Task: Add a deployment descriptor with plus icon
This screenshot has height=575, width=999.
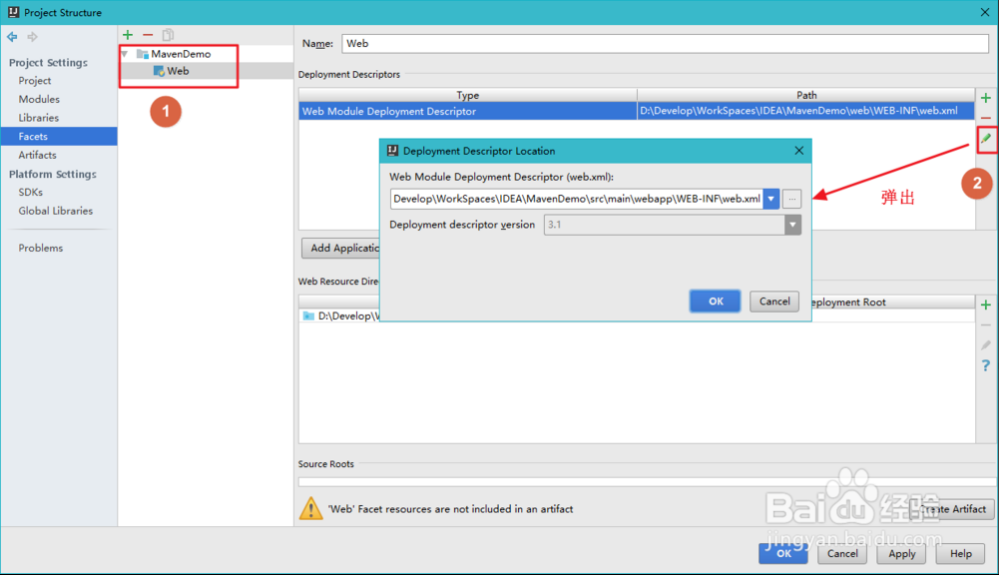Action: pyautogui.click(x=986, y=98)
